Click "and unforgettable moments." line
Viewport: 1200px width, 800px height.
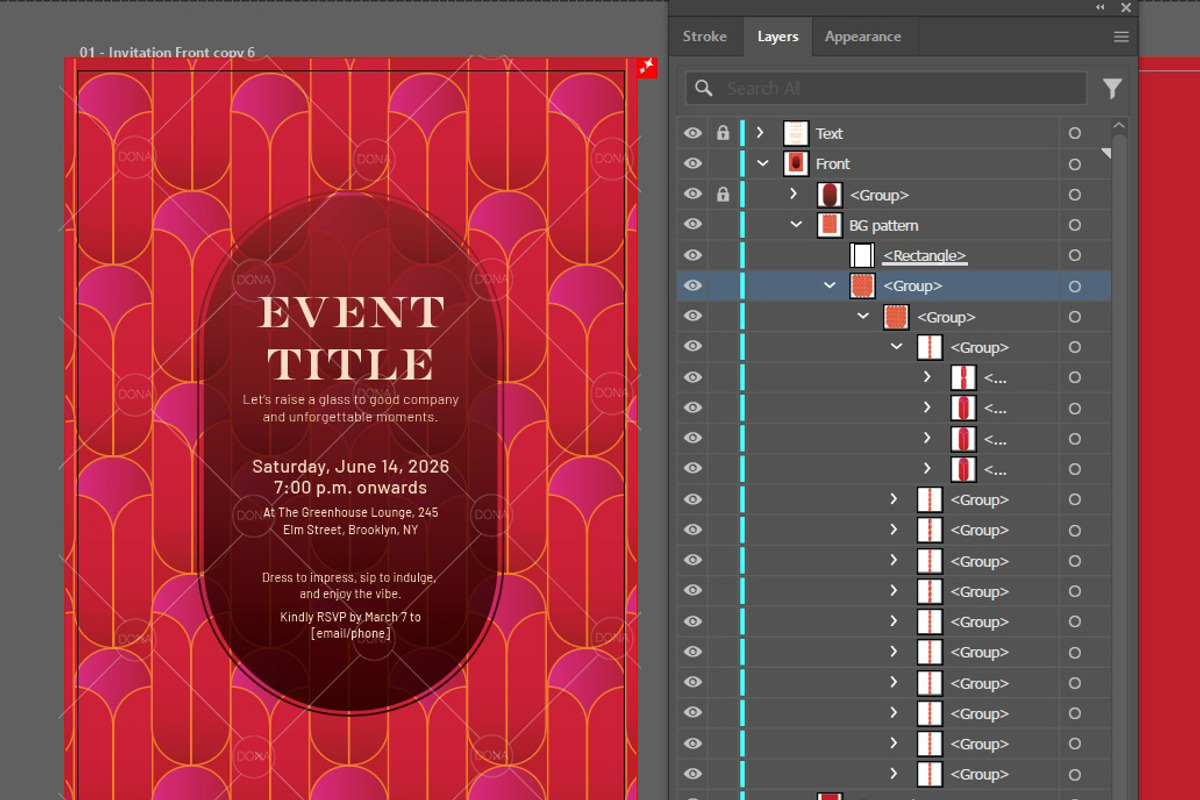point(351,417)
